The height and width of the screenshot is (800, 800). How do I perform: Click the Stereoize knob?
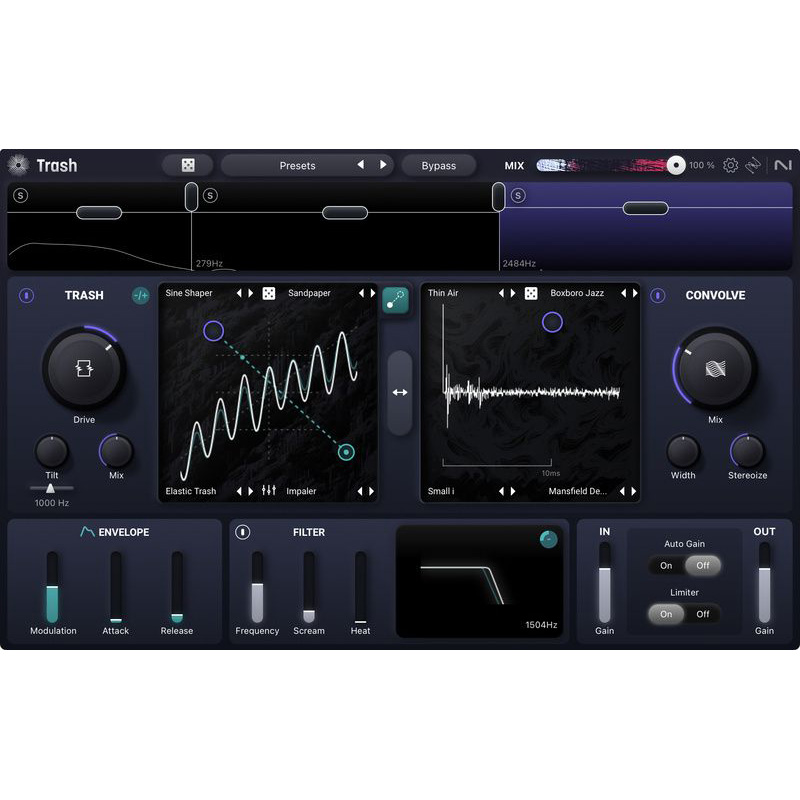[x=747, y=452]
